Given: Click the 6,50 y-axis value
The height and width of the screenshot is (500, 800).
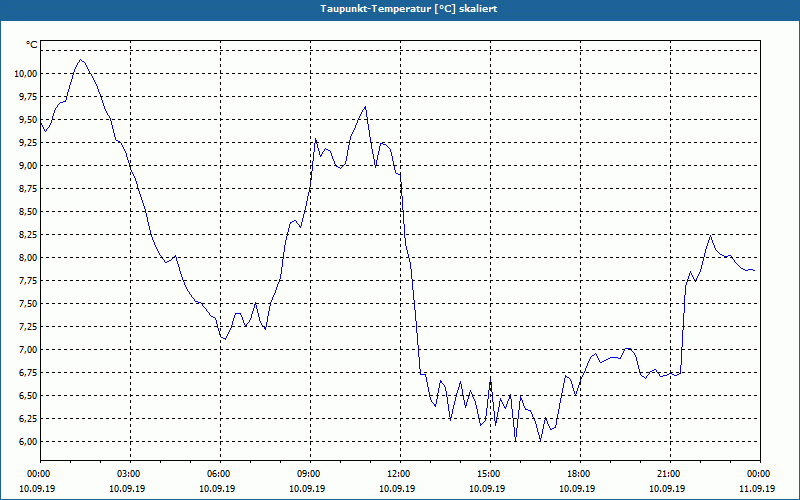Looking at the screenshot, I should (27, 395).
